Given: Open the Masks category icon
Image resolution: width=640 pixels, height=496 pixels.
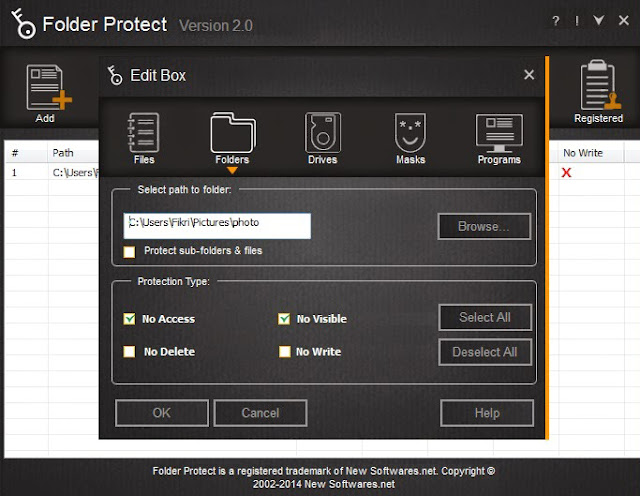Looking at the screenshot, I should (410, 133).
